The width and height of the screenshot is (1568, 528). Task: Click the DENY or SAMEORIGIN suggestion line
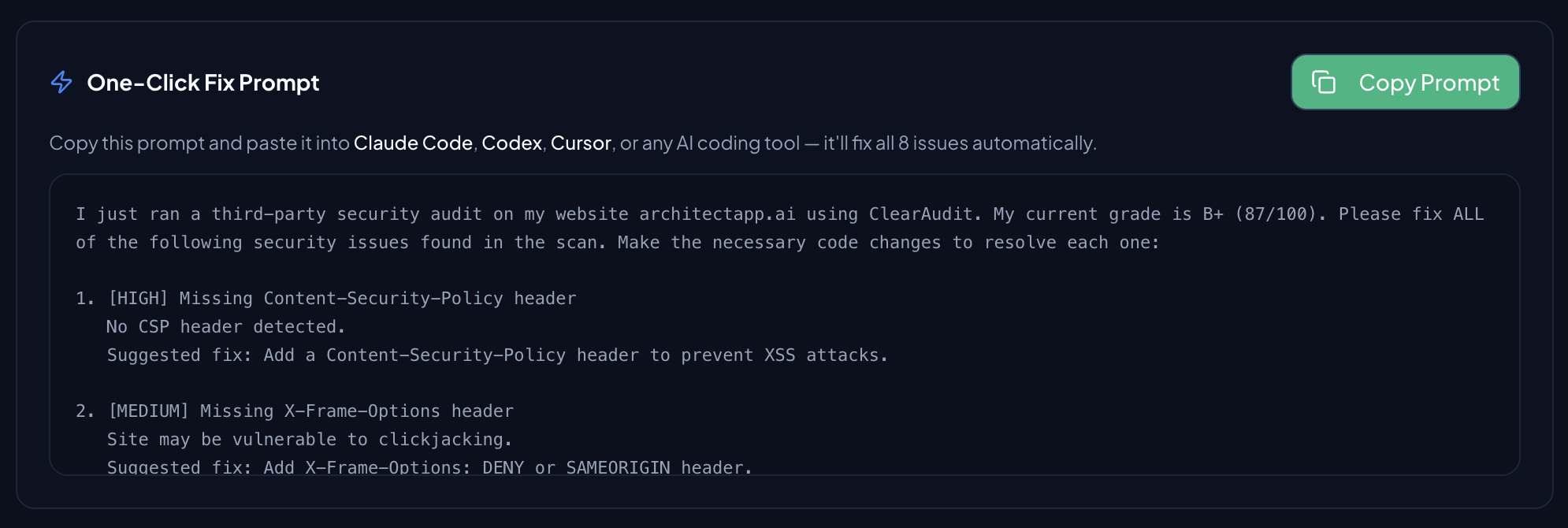429,467
